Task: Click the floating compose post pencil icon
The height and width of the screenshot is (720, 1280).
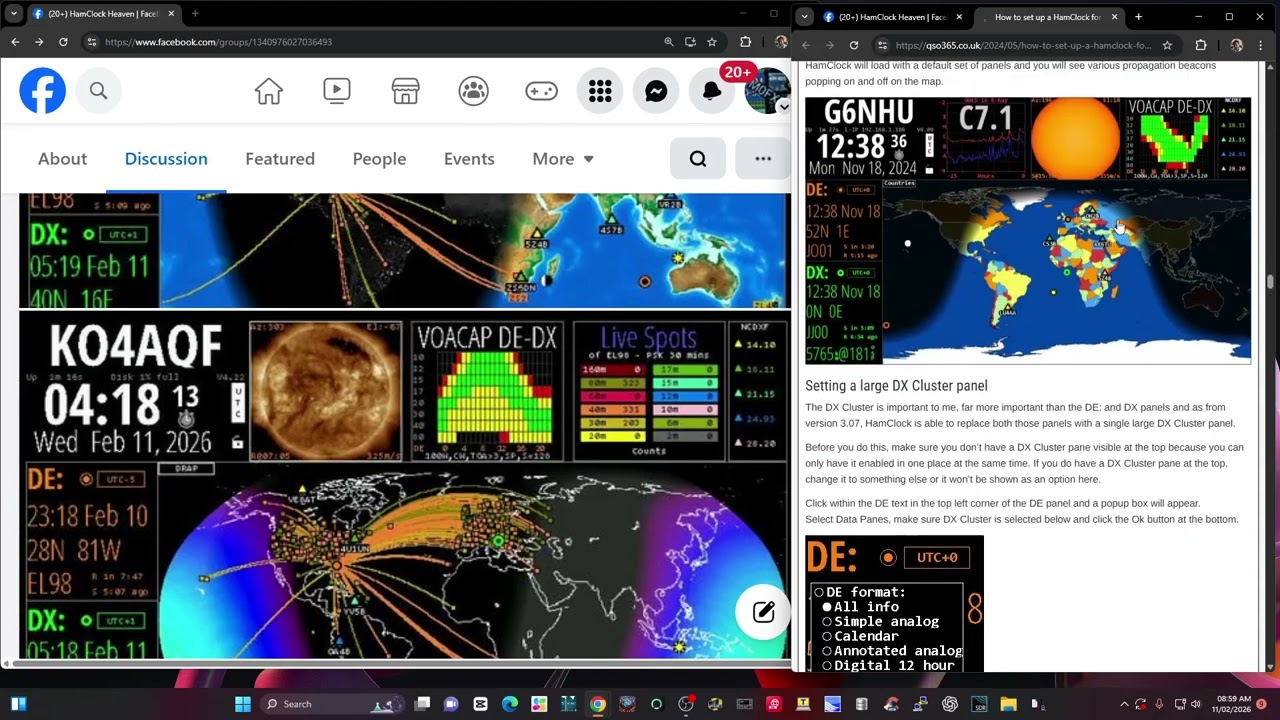Action: tap(763, 612)
